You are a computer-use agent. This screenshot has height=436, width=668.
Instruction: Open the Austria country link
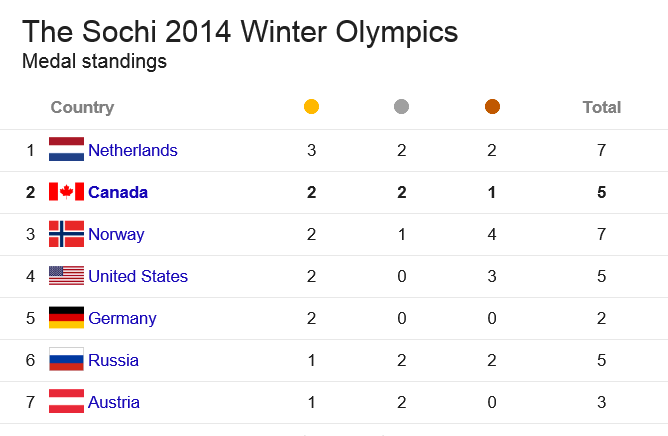(114, 402)
